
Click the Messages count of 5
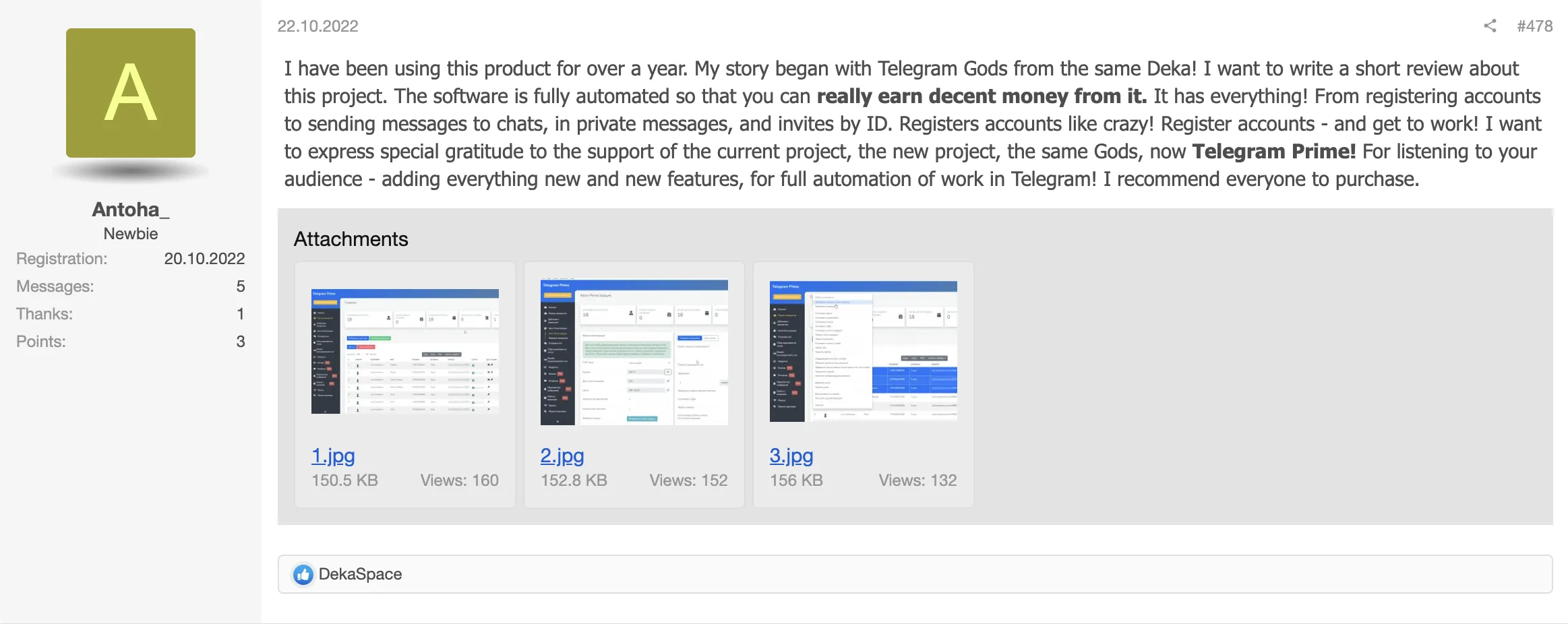[x=240, y=286]
